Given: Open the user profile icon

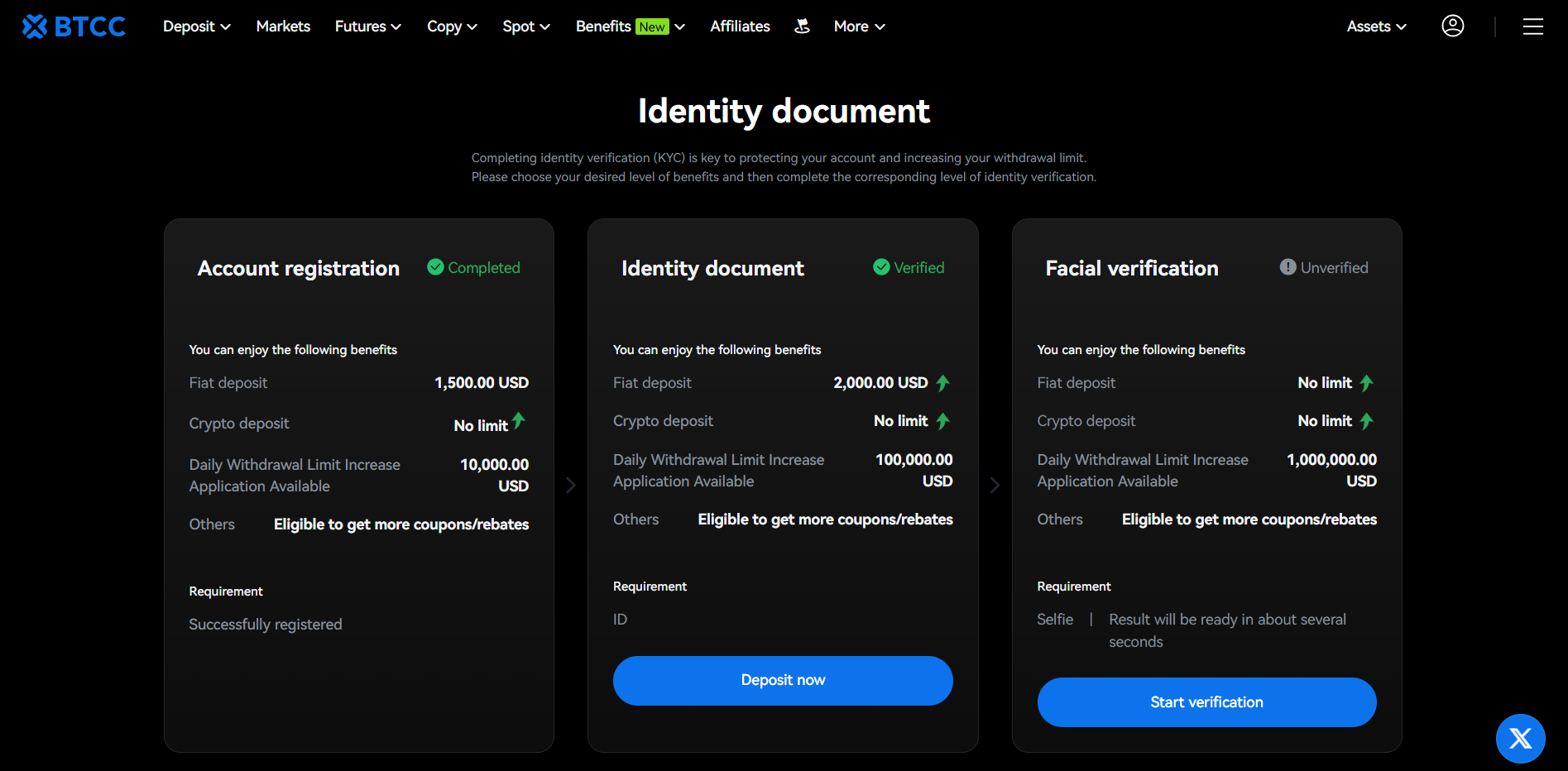Looking at the screenshot, I should (x=1453, y=26).
